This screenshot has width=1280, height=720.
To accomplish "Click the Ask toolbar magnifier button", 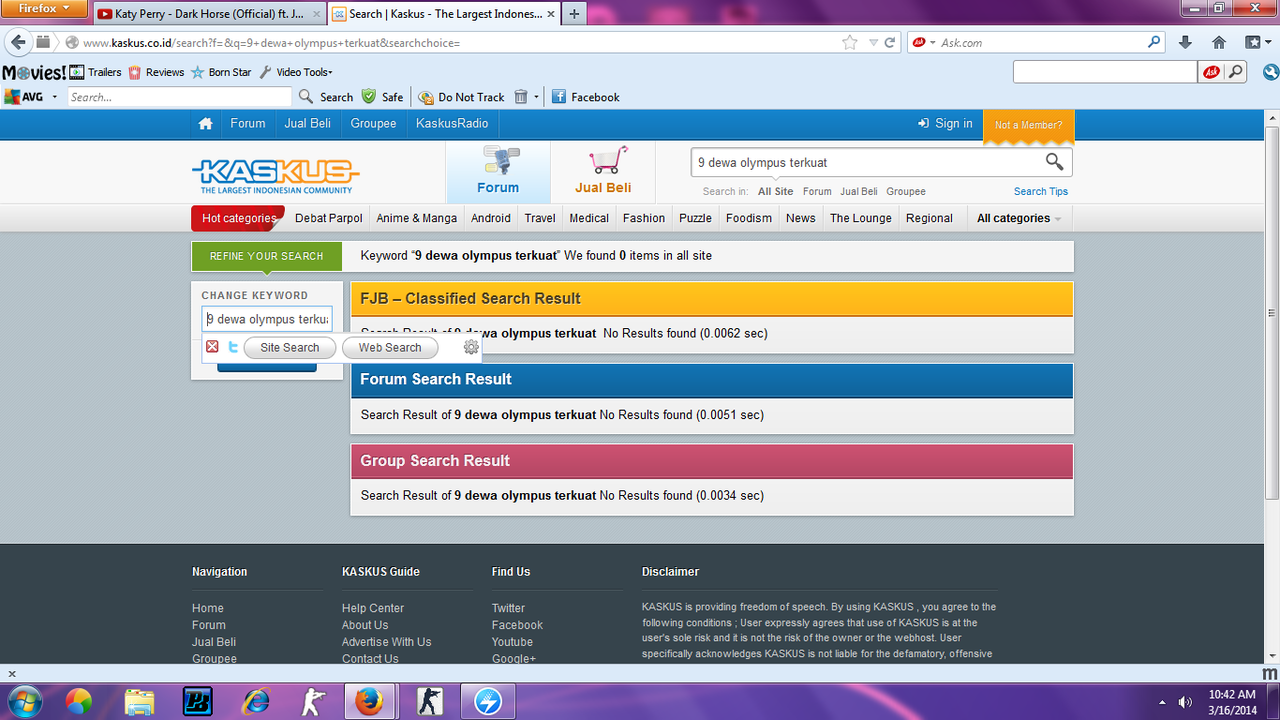I will [1237, 72].
